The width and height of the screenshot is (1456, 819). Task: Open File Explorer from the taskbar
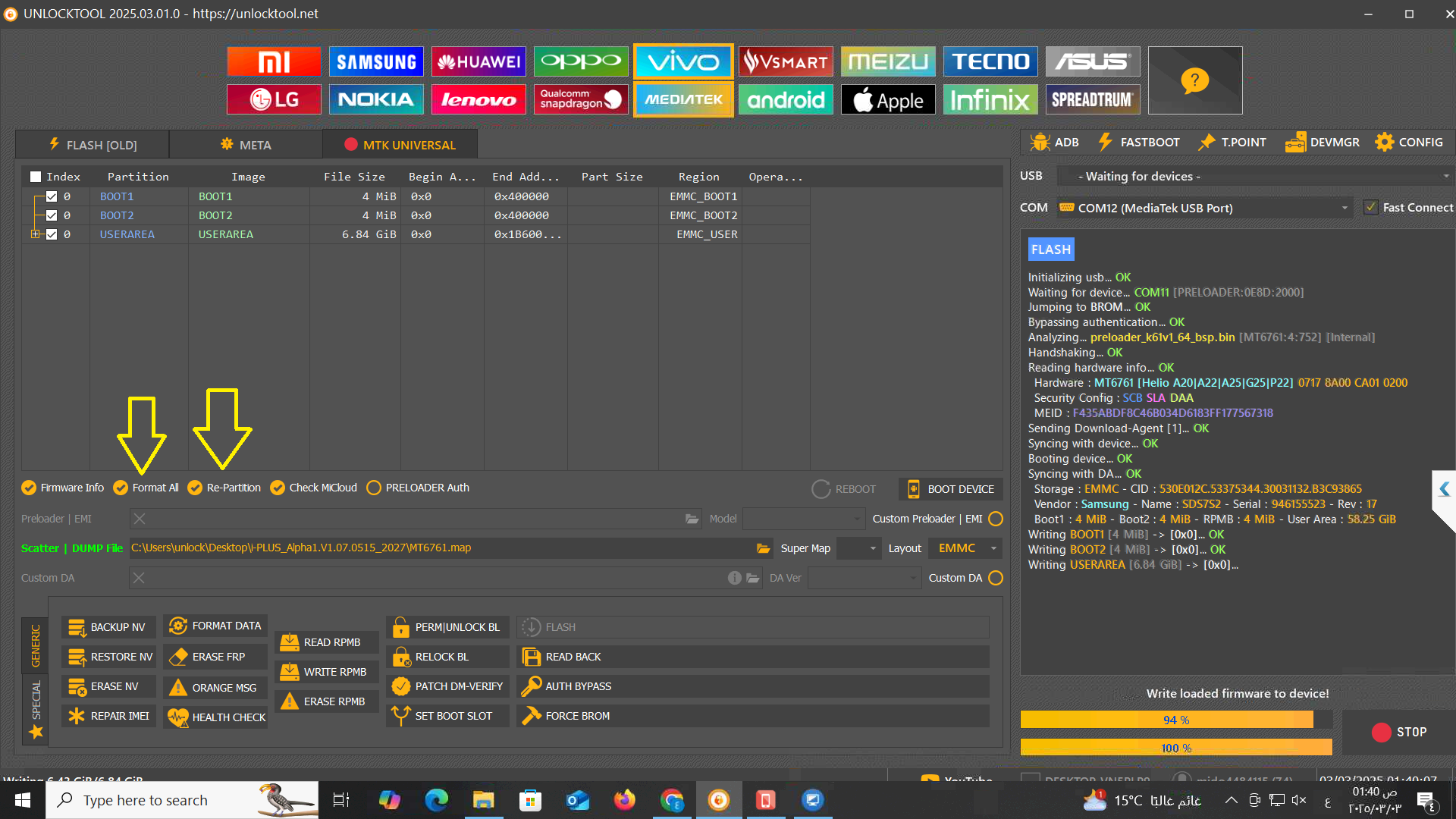pos(483,800)
